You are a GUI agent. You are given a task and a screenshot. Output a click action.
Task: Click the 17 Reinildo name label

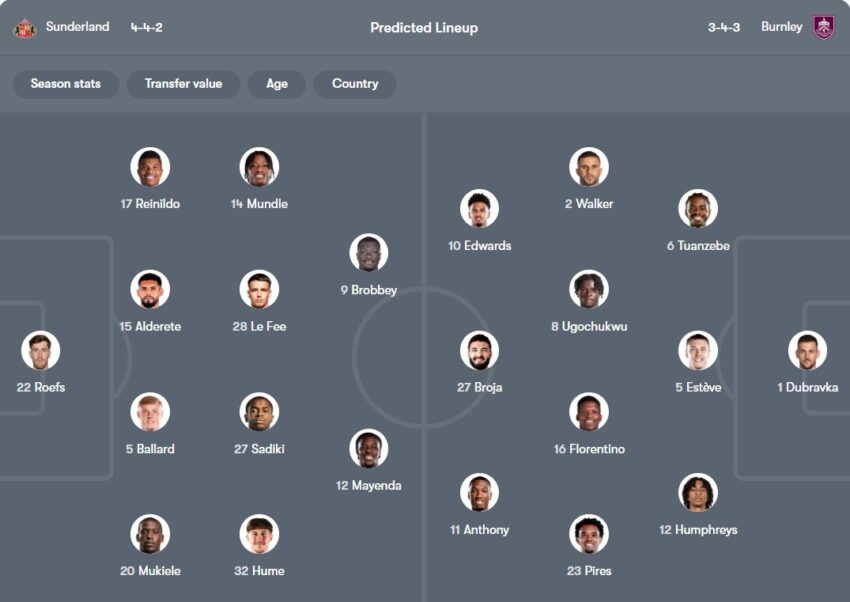[x=150, y=204]
